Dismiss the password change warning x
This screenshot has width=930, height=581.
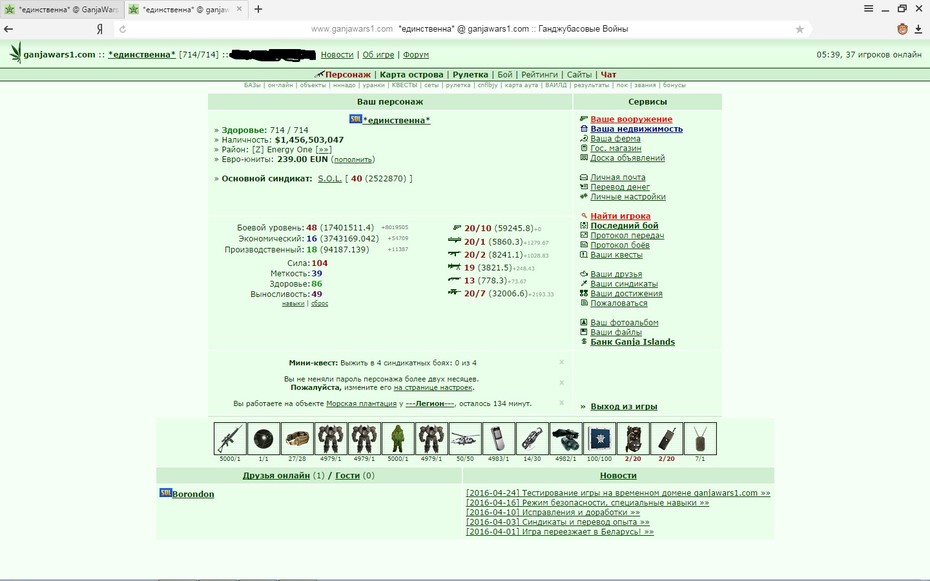[562, 382]
